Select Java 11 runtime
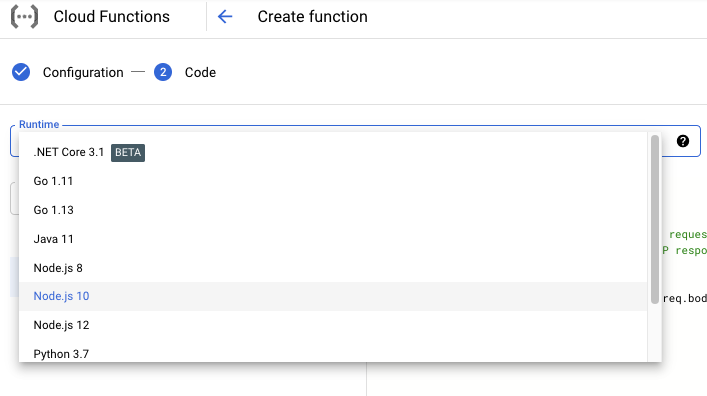The width and height of the screenshot is (707, 396). coord(333,239)
